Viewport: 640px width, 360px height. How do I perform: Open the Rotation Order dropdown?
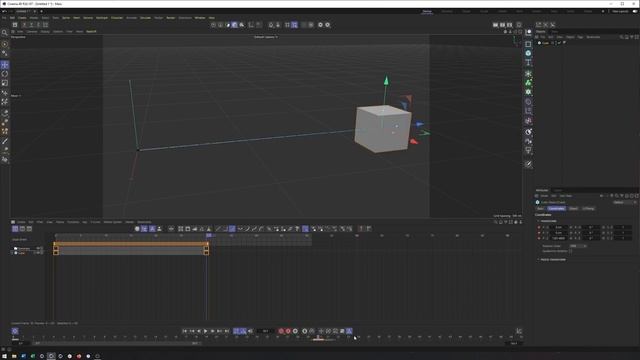coord(578,246)
